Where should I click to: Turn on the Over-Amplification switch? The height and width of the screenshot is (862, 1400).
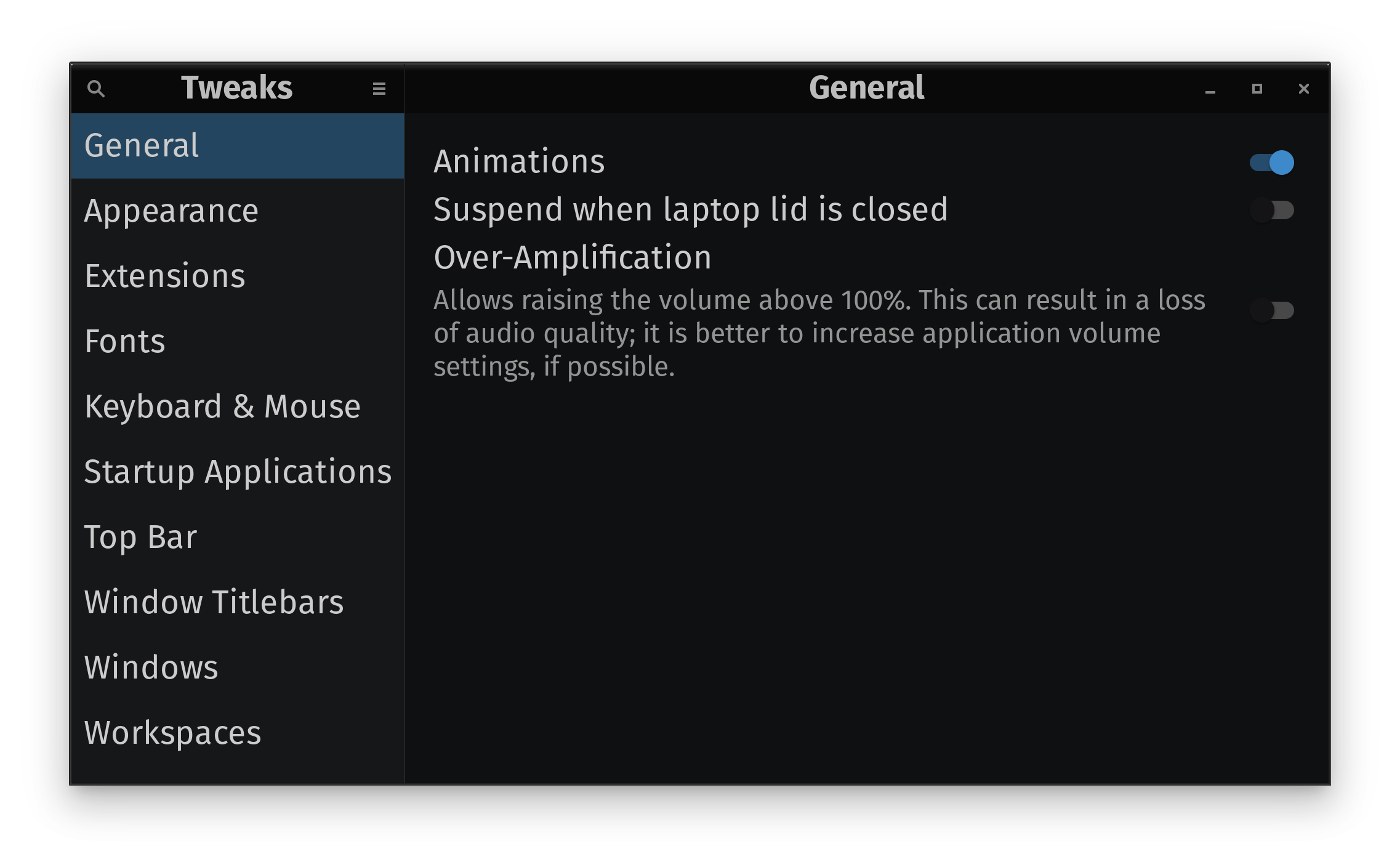coord(1272,310)
